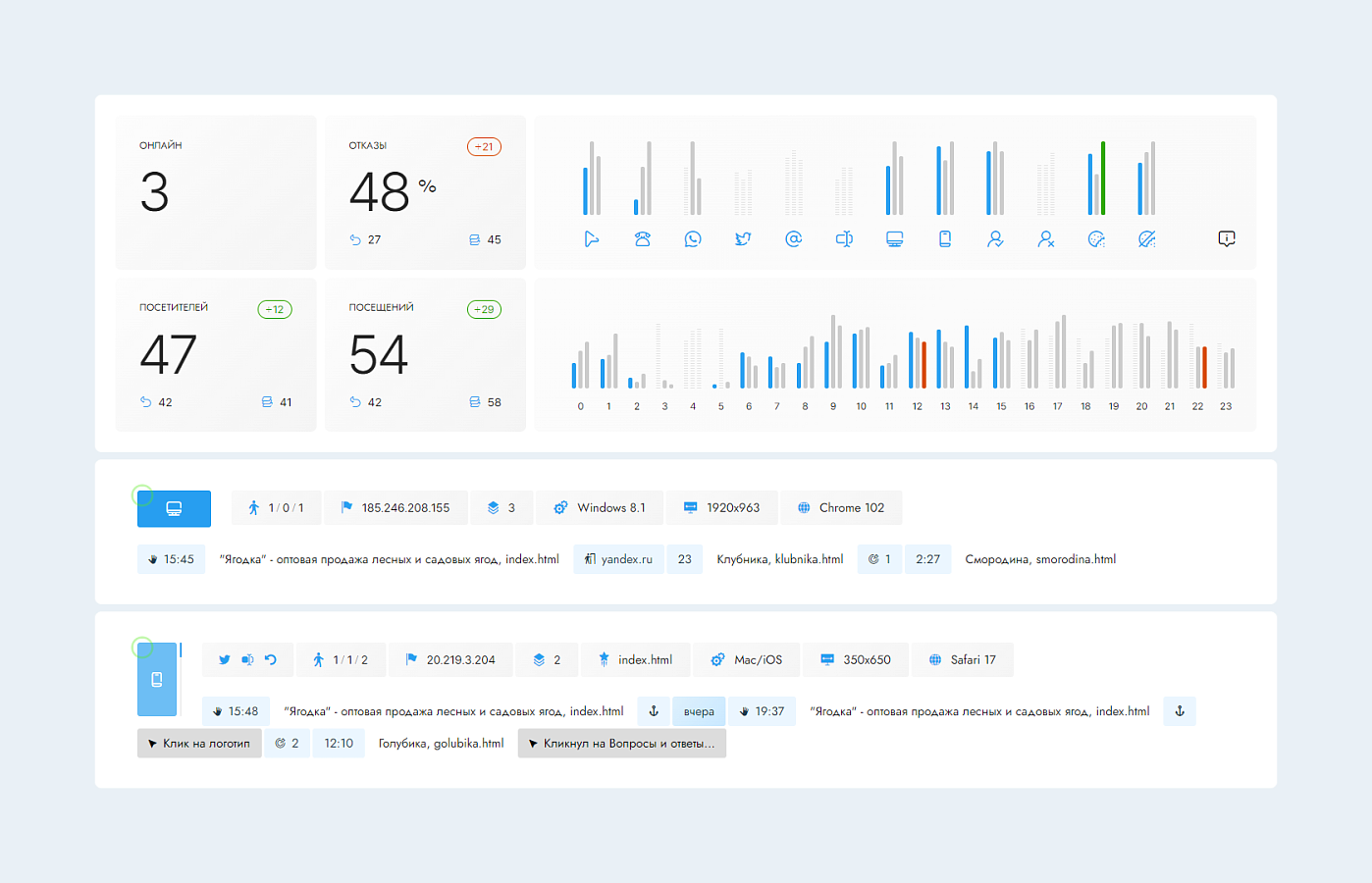Click the Кликнул на Вопросы и ответы event
Viewport: 1372px width, 883px height.
(622, 744)
